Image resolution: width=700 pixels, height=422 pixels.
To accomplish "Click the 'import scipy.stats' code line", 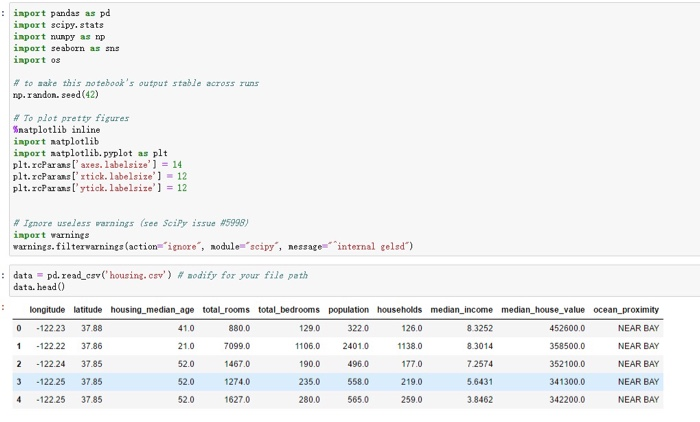I will click(x=58, y=25).
